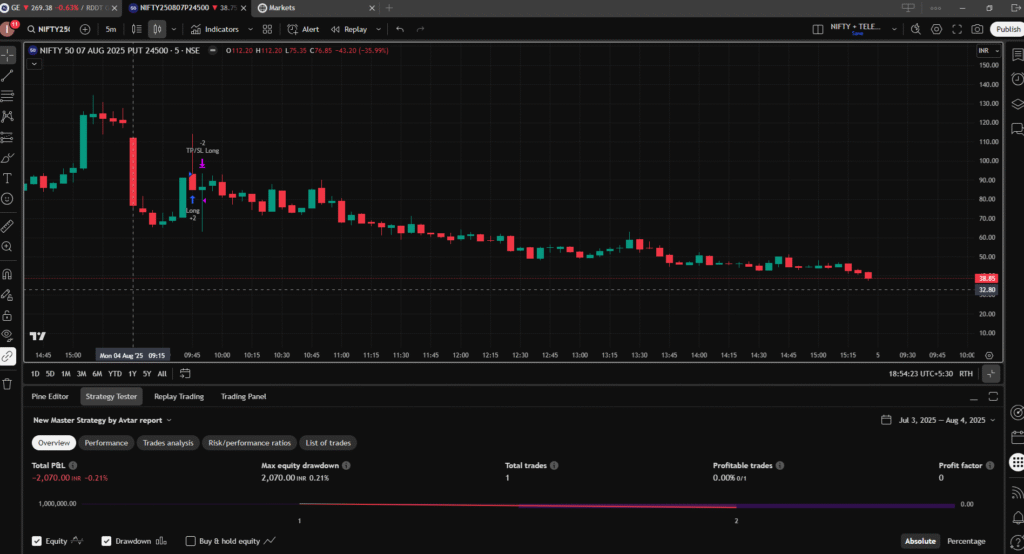
Task: Open the Fibonacci tools in left sidebar
Action: click(7, 96)
